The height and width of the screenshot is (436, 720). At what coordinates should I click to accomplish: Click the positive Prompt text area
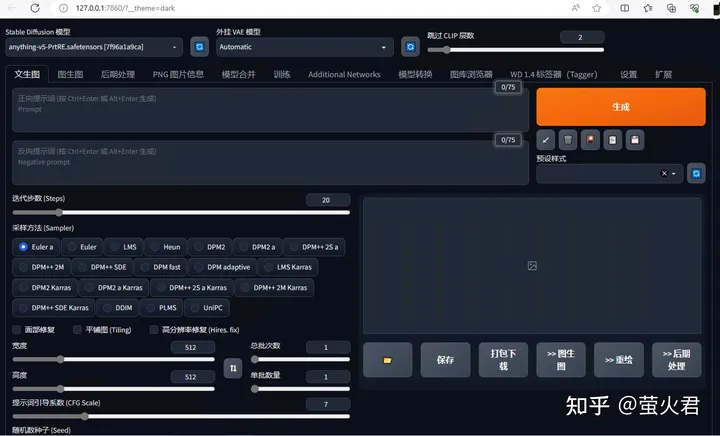tap(270, 110)
